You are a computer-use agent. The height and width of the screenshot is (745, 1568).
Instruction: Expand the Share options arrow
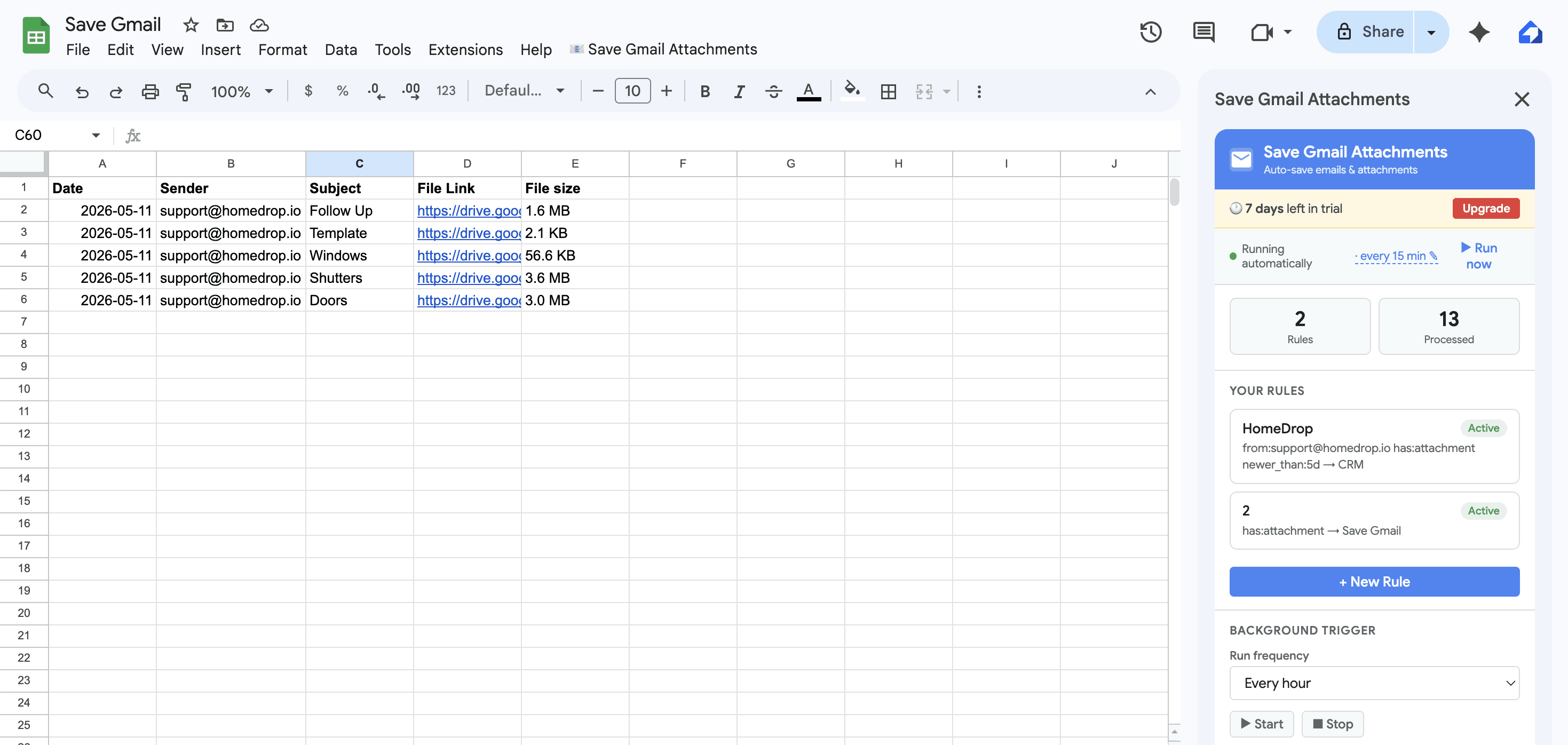1431,31
